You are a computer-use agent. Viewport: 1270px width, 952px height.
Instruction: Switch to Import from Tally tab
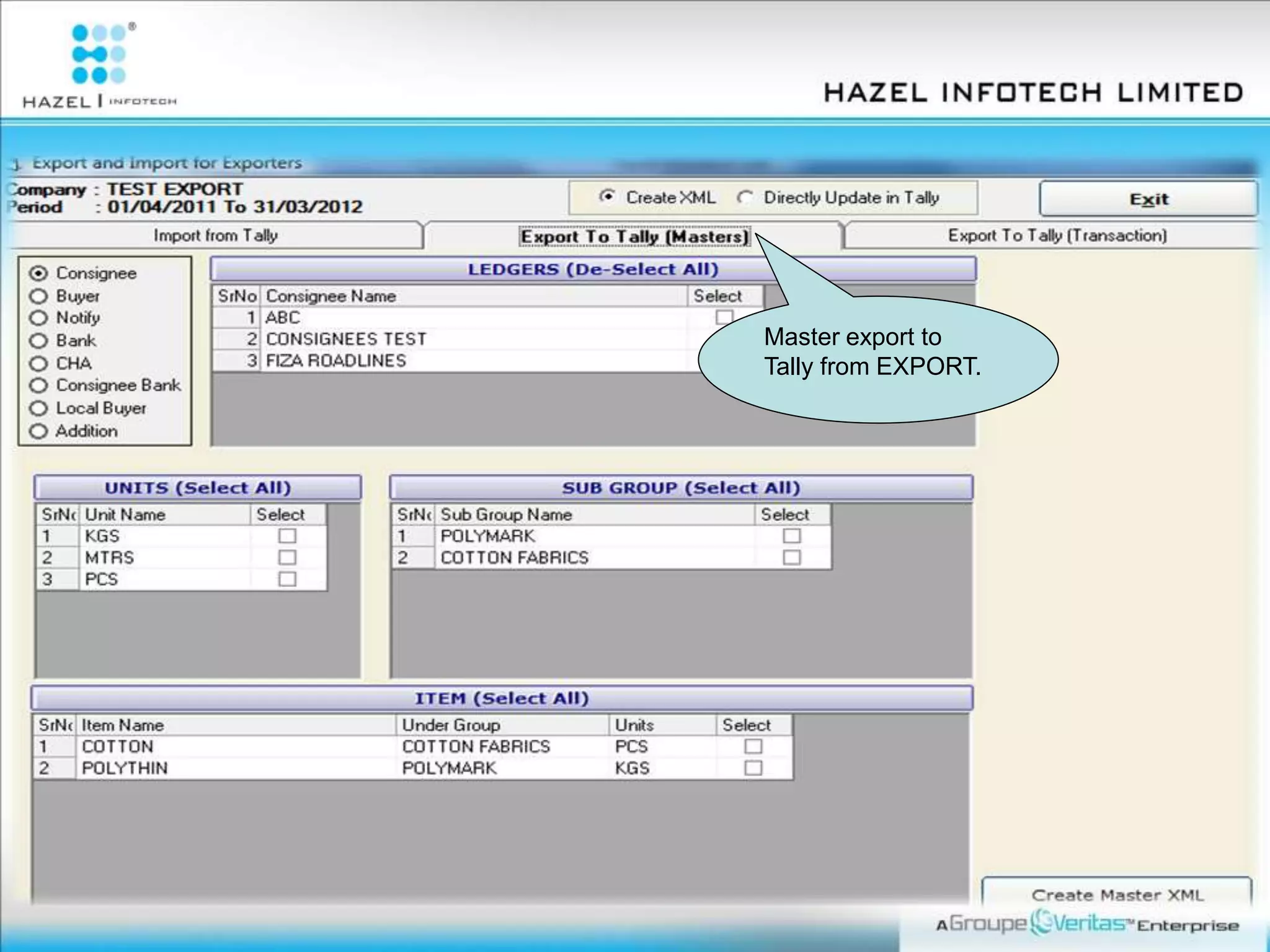point(216,236)
